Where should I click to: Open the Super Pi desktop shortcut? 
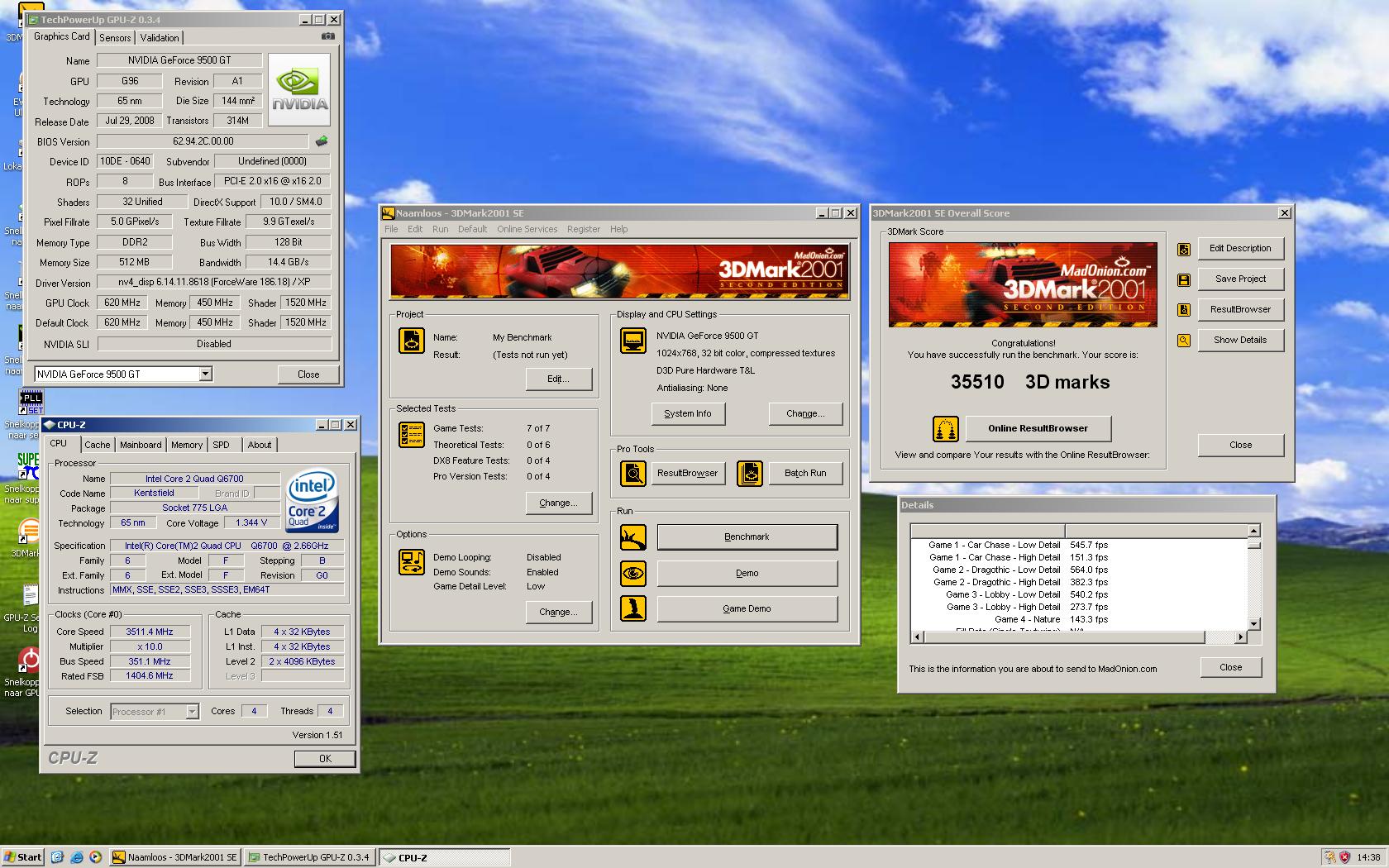click(x=29, y=465)
